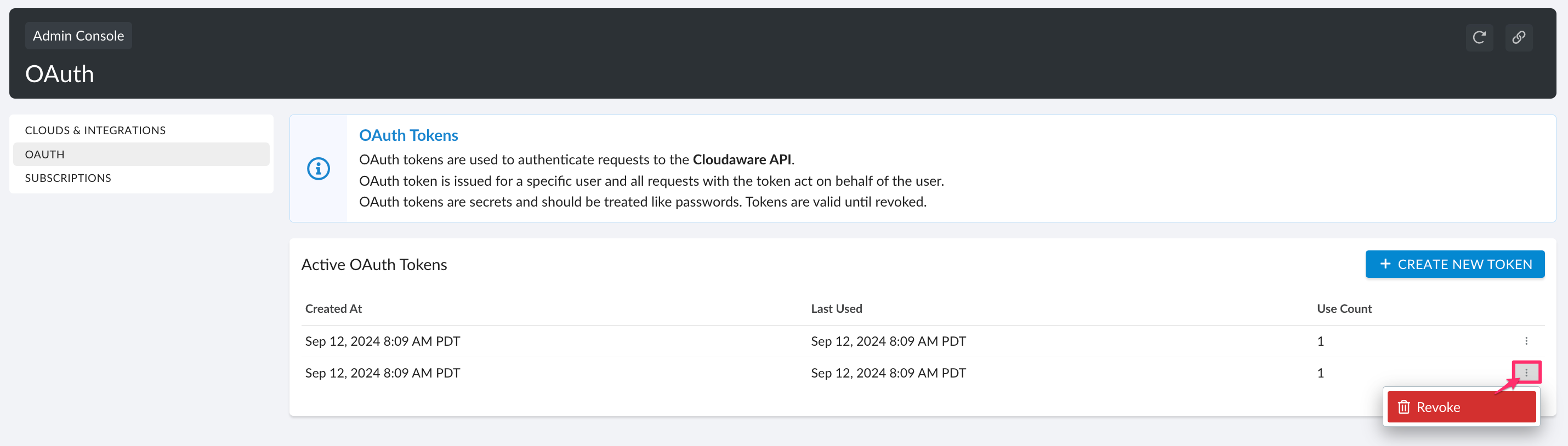
Task: Click the refresh icon in the header
Action: 1479,37
